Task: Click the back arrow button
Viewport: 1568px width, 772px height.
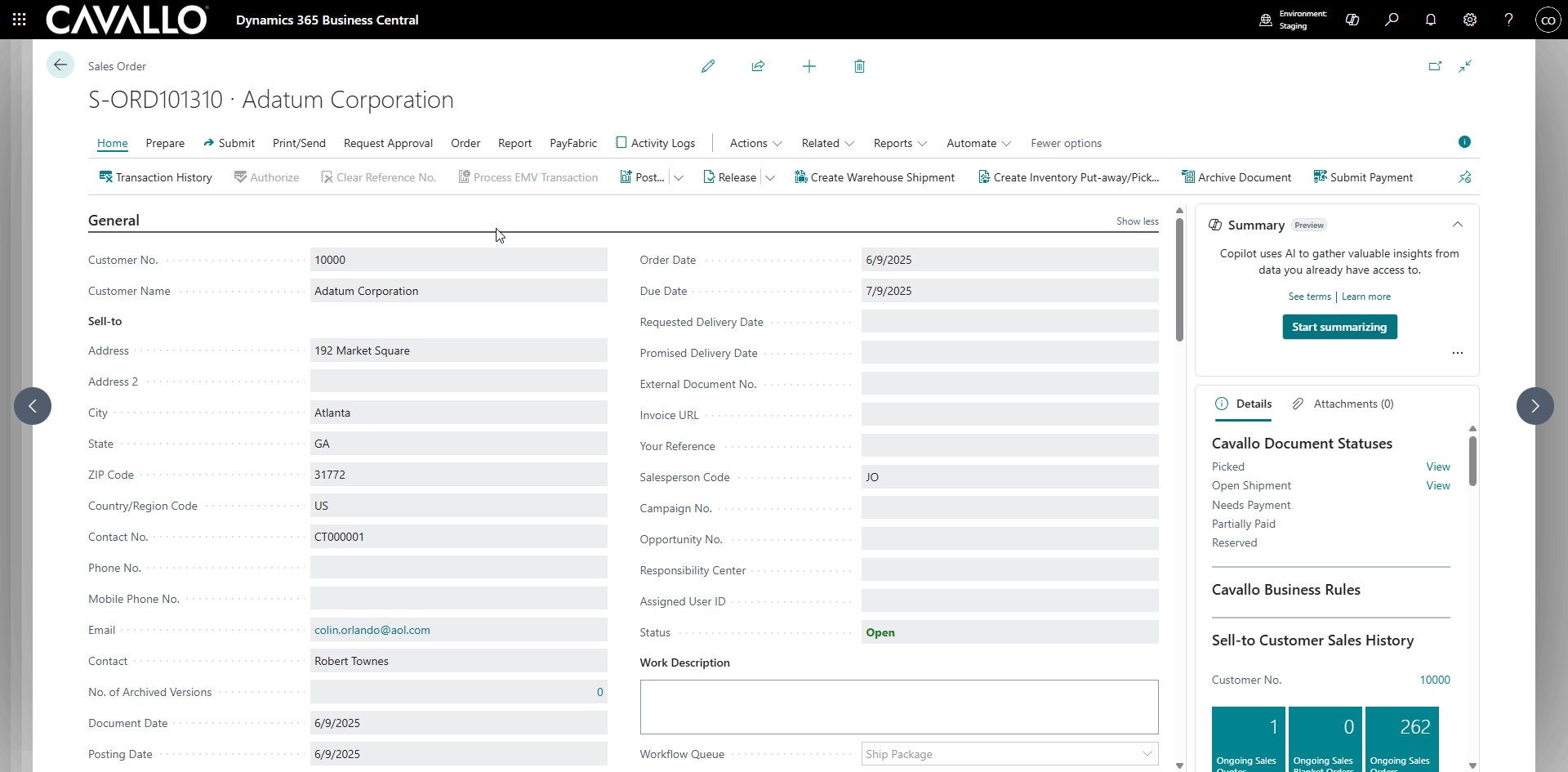Action: [x=60, y=65]
